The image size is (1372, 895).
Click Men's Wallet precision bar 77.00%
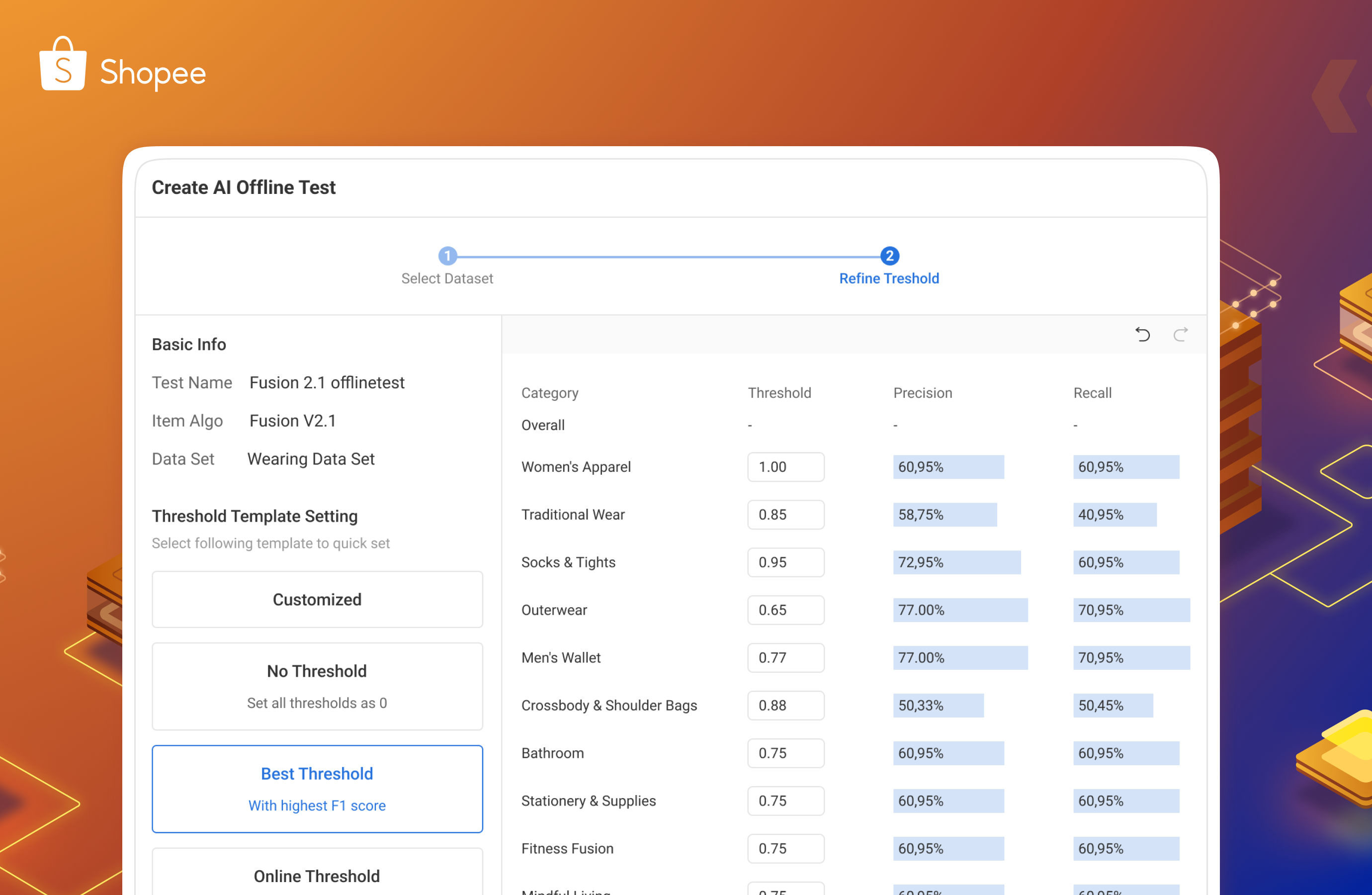960,658
